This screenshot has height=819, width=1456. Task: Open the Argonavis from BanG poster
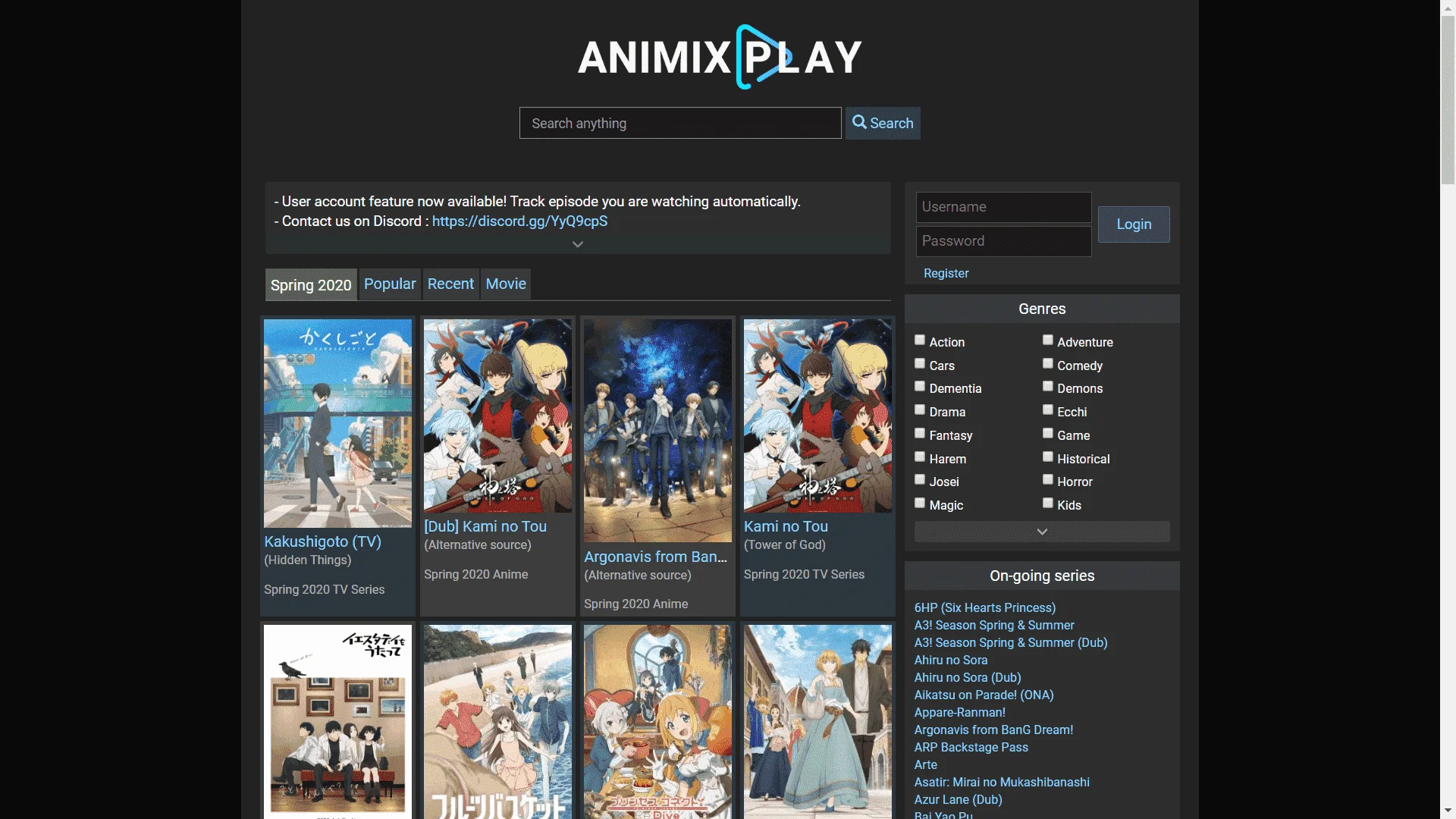click(x=657, y=431)
